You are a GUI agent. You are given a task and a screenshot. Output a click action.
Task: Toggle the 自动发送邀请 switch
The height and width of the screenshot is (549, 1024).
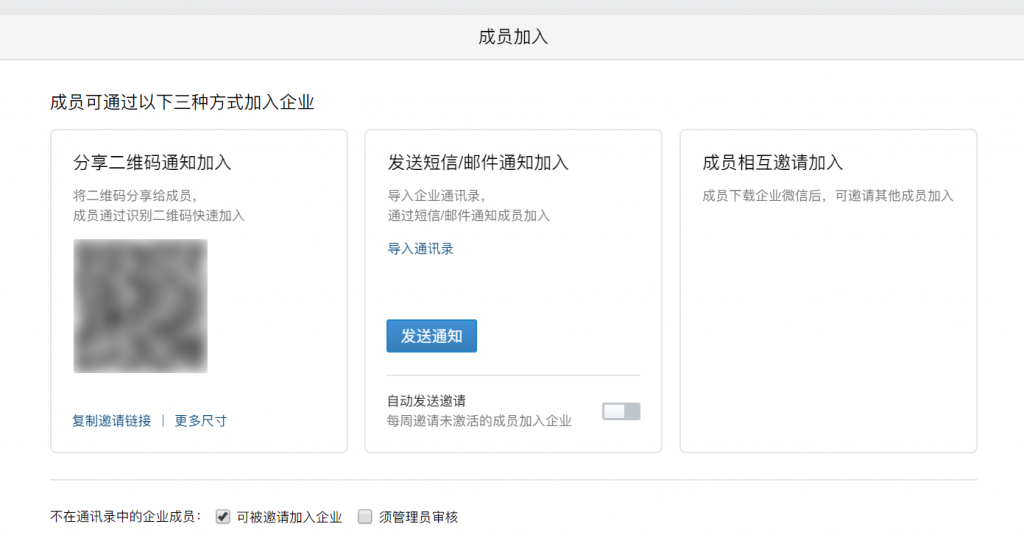[621, 411]
